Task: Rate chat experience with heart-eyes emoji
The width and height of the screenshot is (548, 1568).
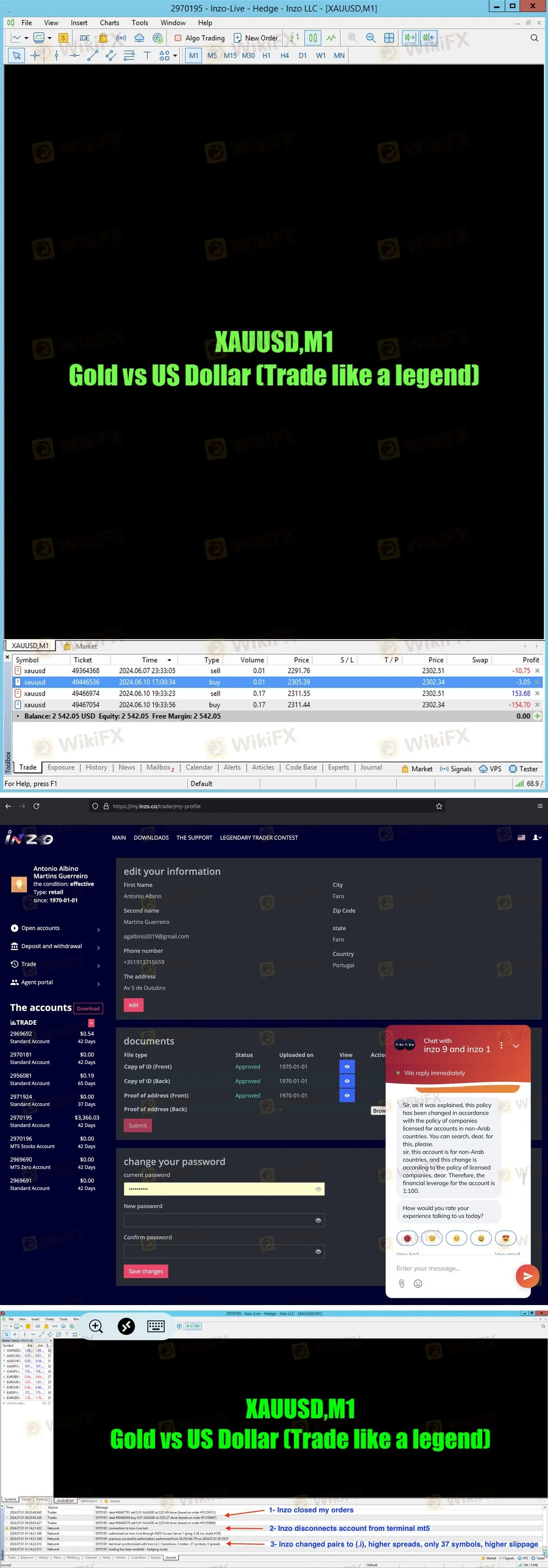Action: coord(506,1238)
